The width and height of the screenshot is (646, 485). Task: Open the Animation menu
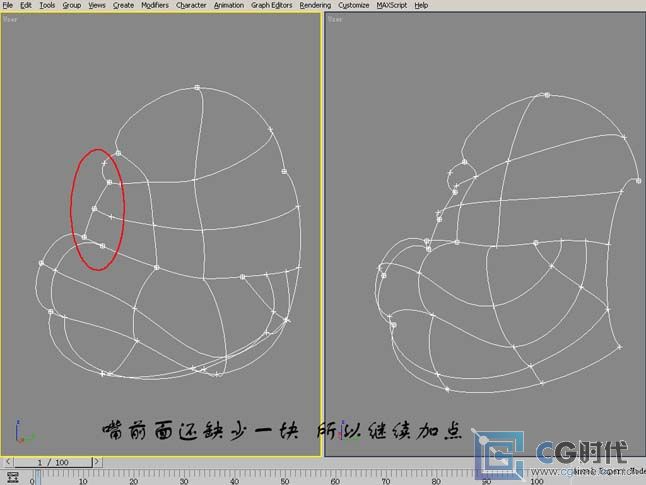[x=229, y=5]
